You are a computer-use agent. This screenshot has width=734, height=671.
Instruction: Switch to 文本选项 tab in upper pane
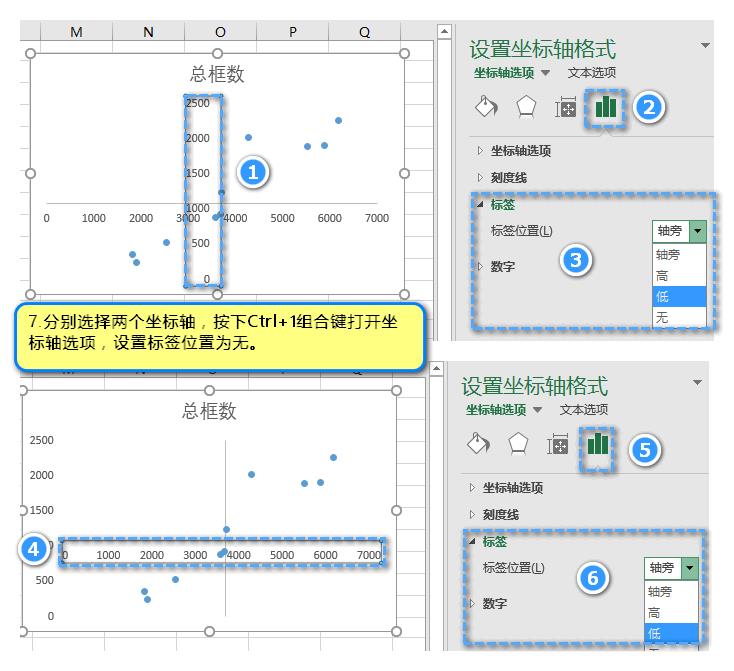[591, 72]
